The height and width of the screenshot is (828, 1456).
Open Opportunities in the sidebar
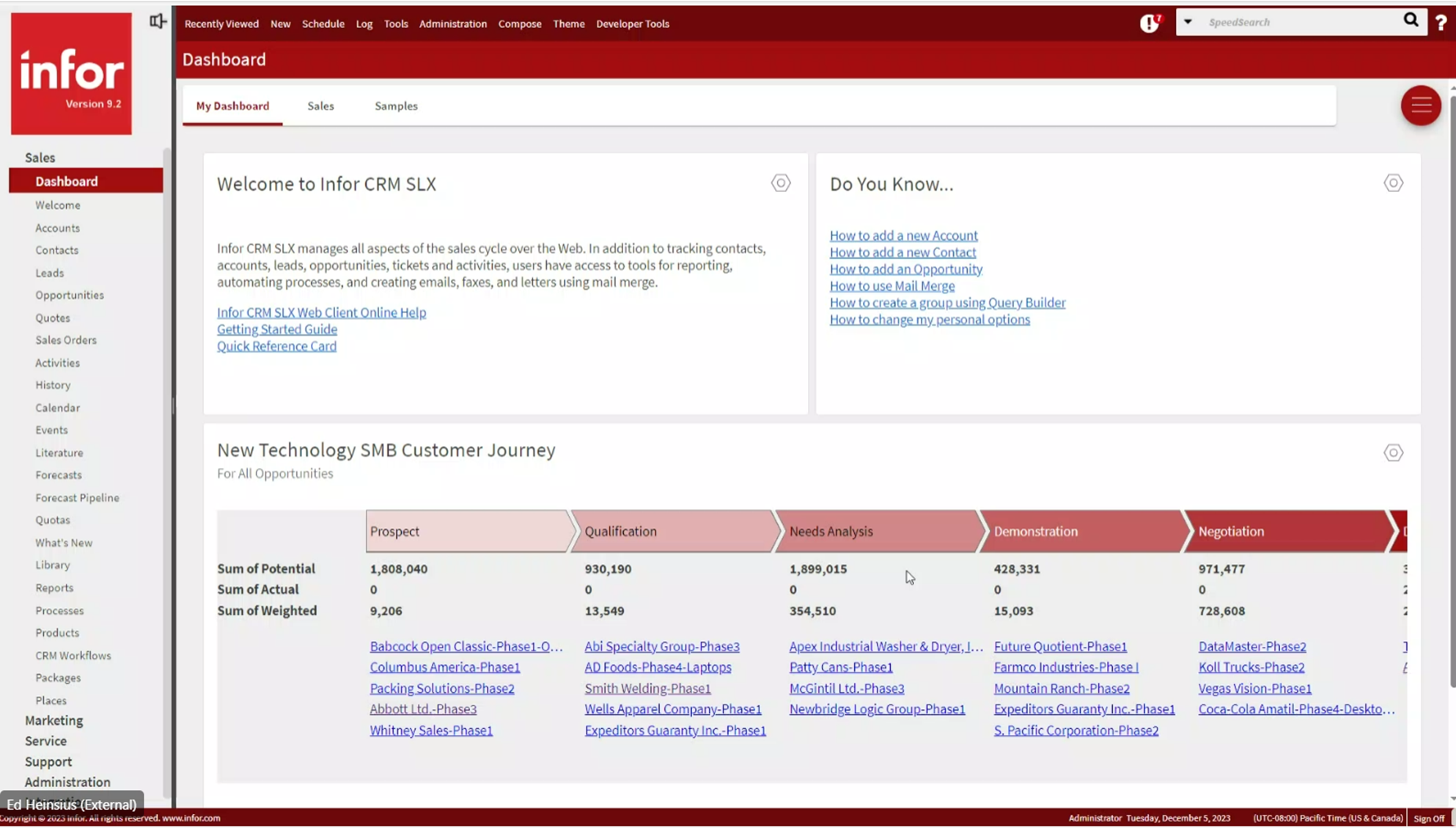click(70, 295)
